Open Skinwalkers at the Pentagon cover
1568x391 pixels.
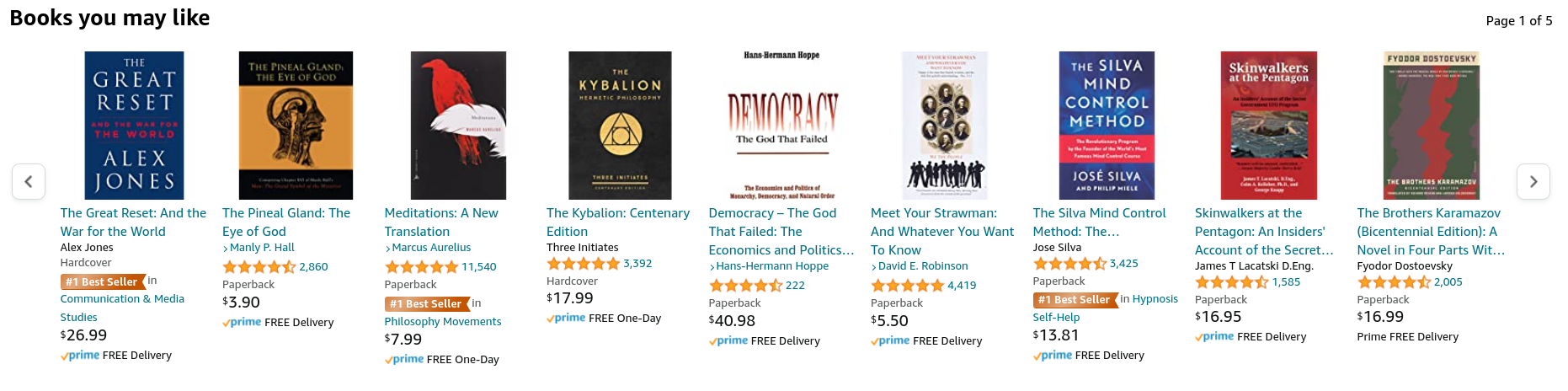(1268, 126)
